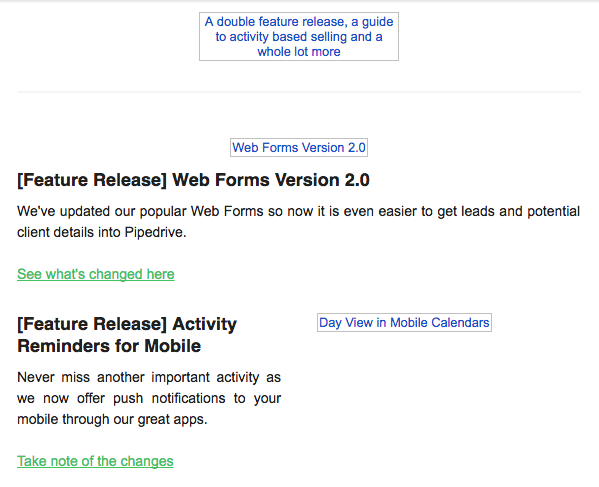The height and width of the screenshot is (487, 599).
Task: Click the Reminders for Mobile heading line
Action: point(109,346)
